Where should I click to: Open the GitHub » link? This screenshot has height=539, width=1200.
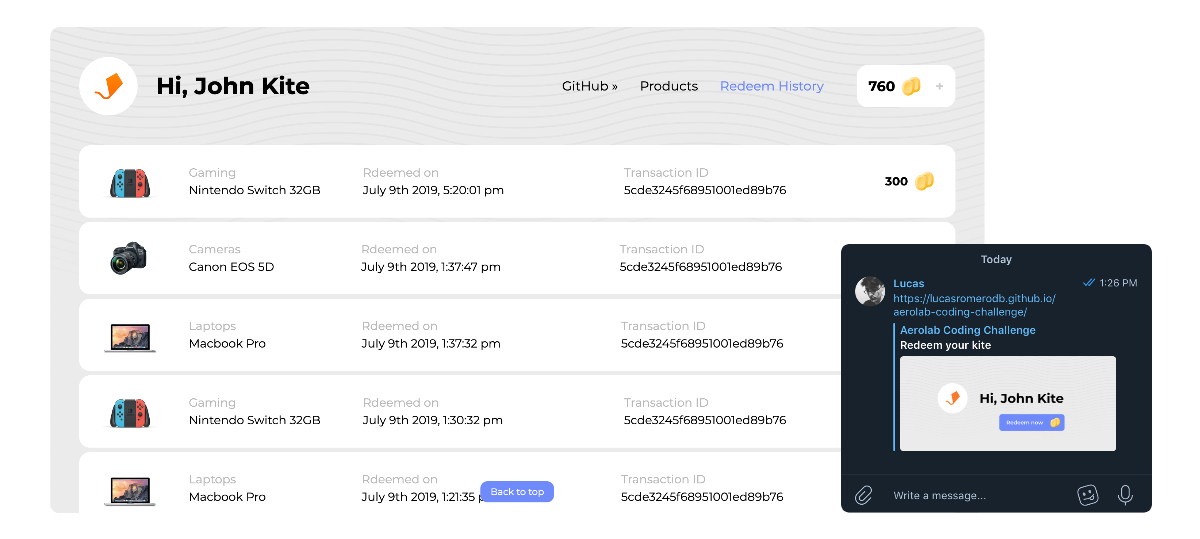coord(590,86)
